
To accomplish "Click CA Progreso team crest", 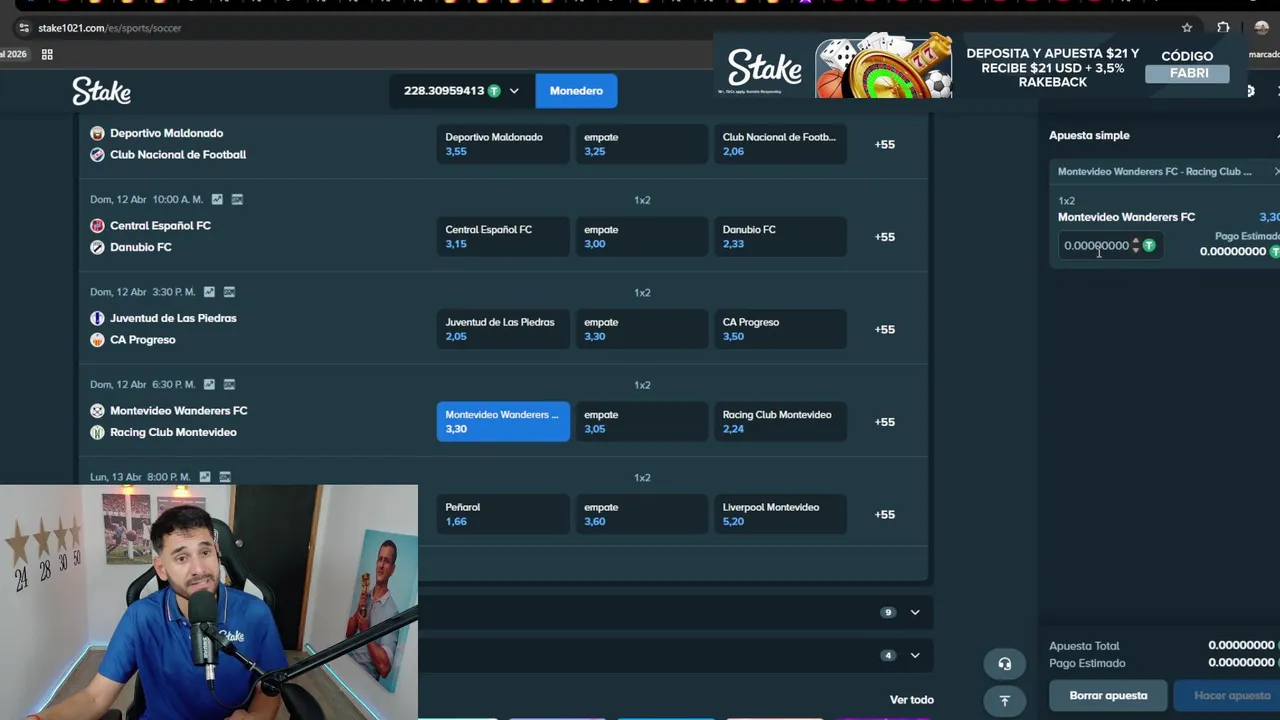I will coord(97,340).
